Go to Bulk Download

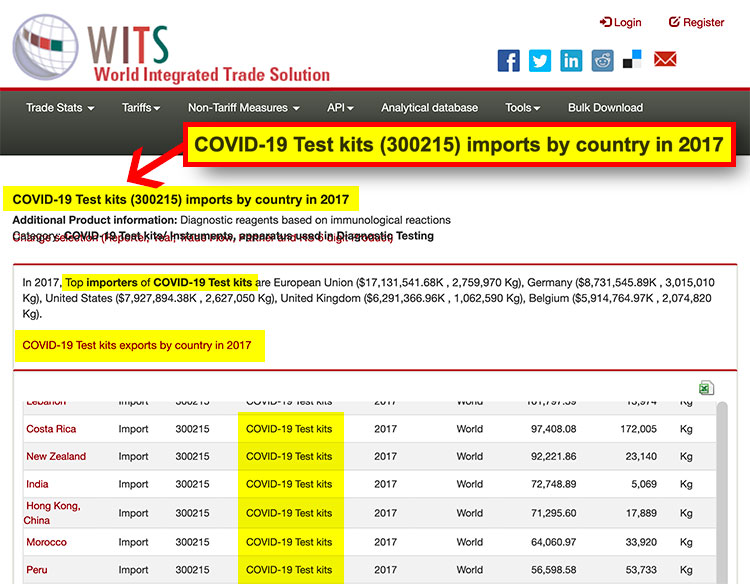click(605, 108)
